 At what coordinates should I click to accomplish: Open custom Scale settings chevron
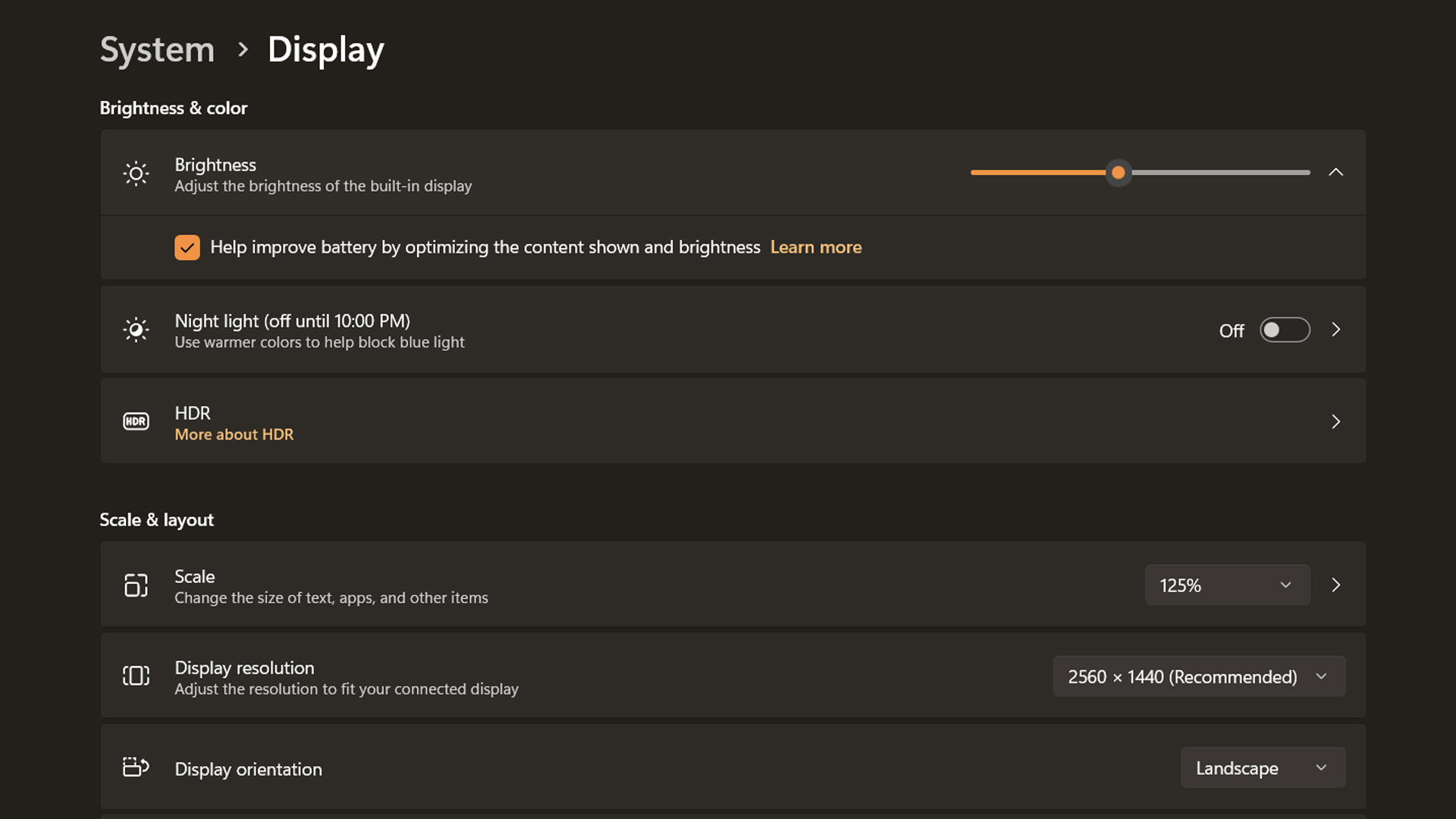click(1335, 585)
